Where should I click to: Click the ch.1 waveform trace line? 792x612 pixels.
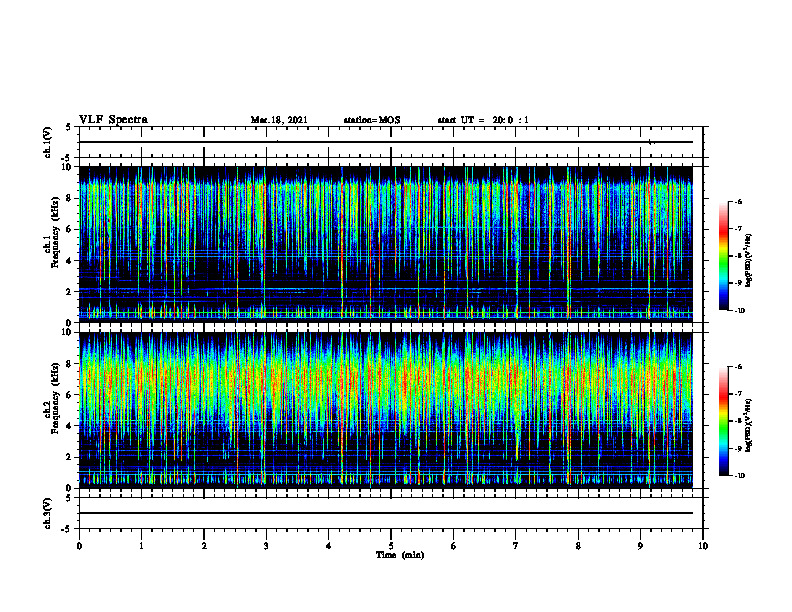pos(386,142)
